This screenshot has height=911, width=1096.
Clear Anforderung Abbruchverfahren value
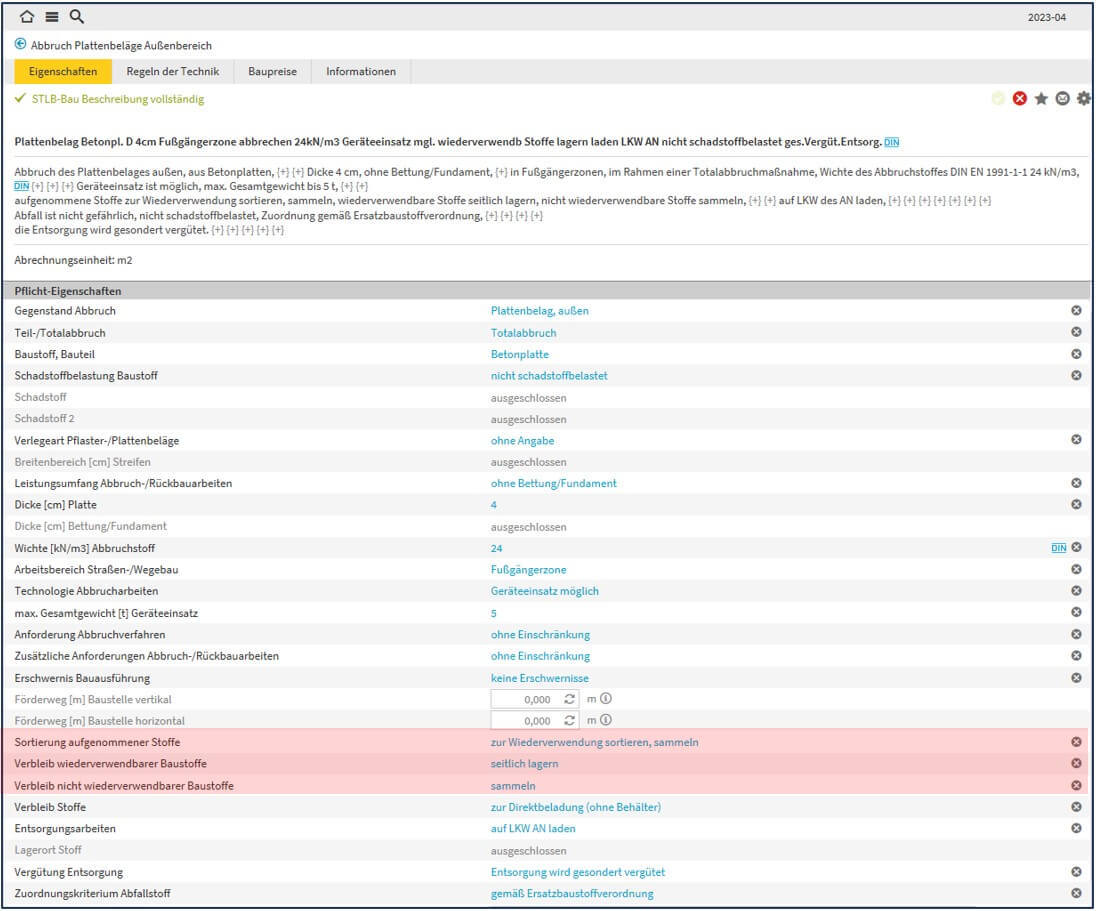1076,634
